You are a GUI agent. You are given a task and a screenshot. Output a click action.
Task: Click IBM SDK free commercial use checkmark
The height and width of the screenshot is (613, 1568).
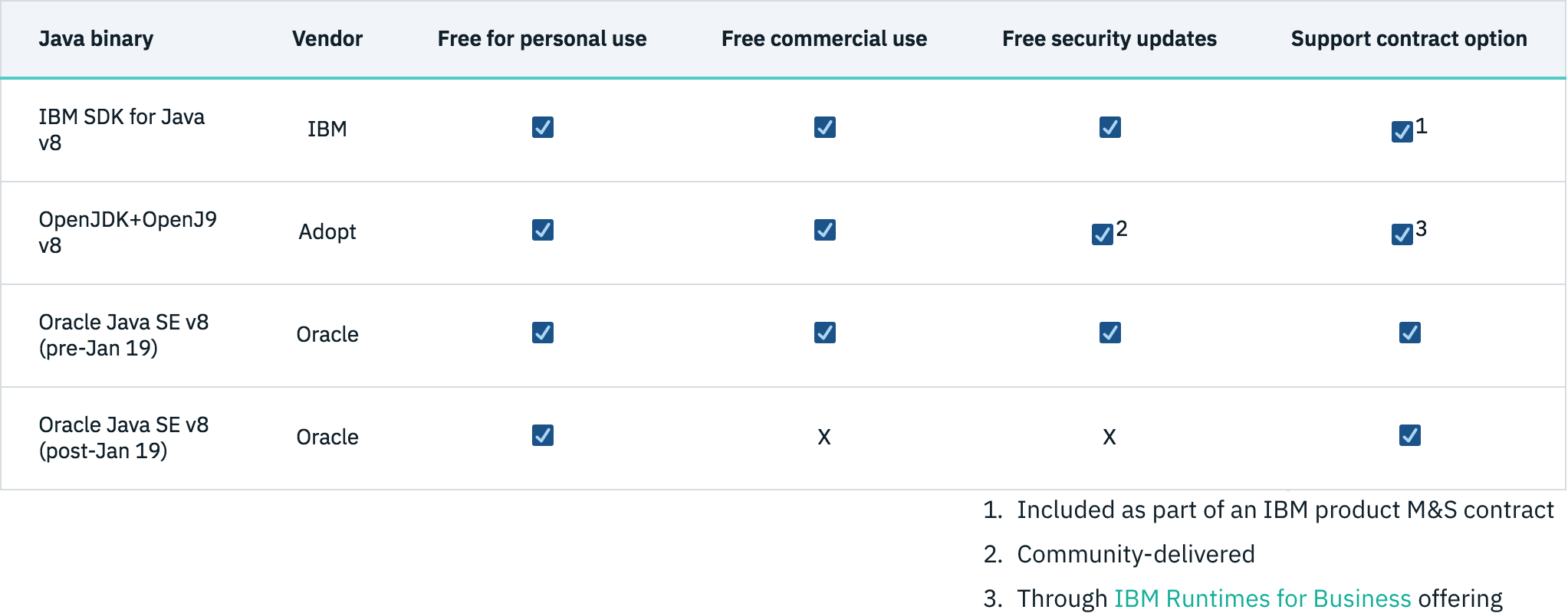[824, 127]
